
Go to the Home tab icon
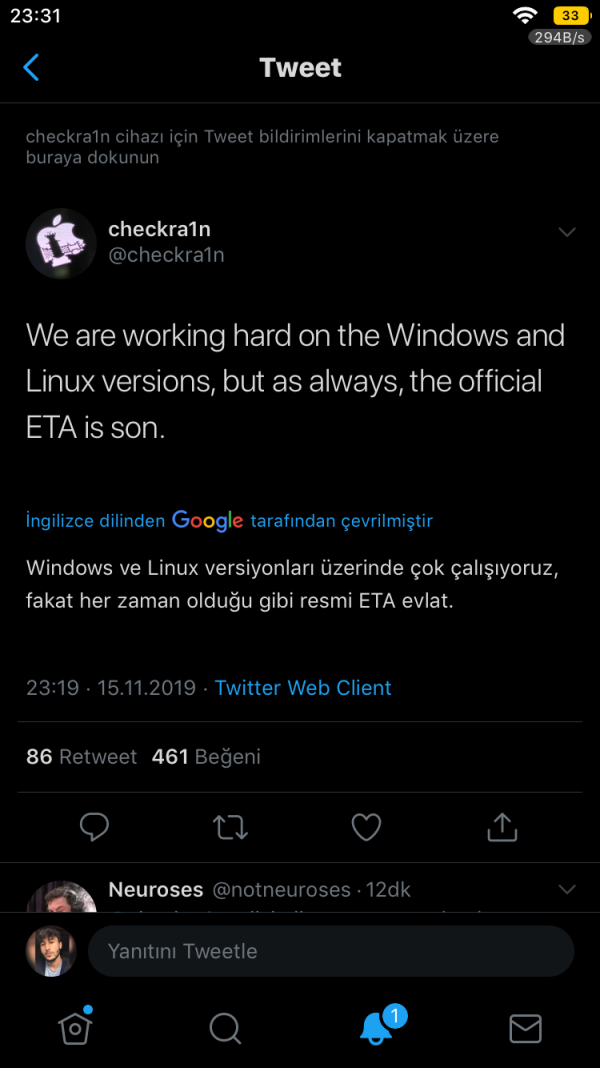75,1028
